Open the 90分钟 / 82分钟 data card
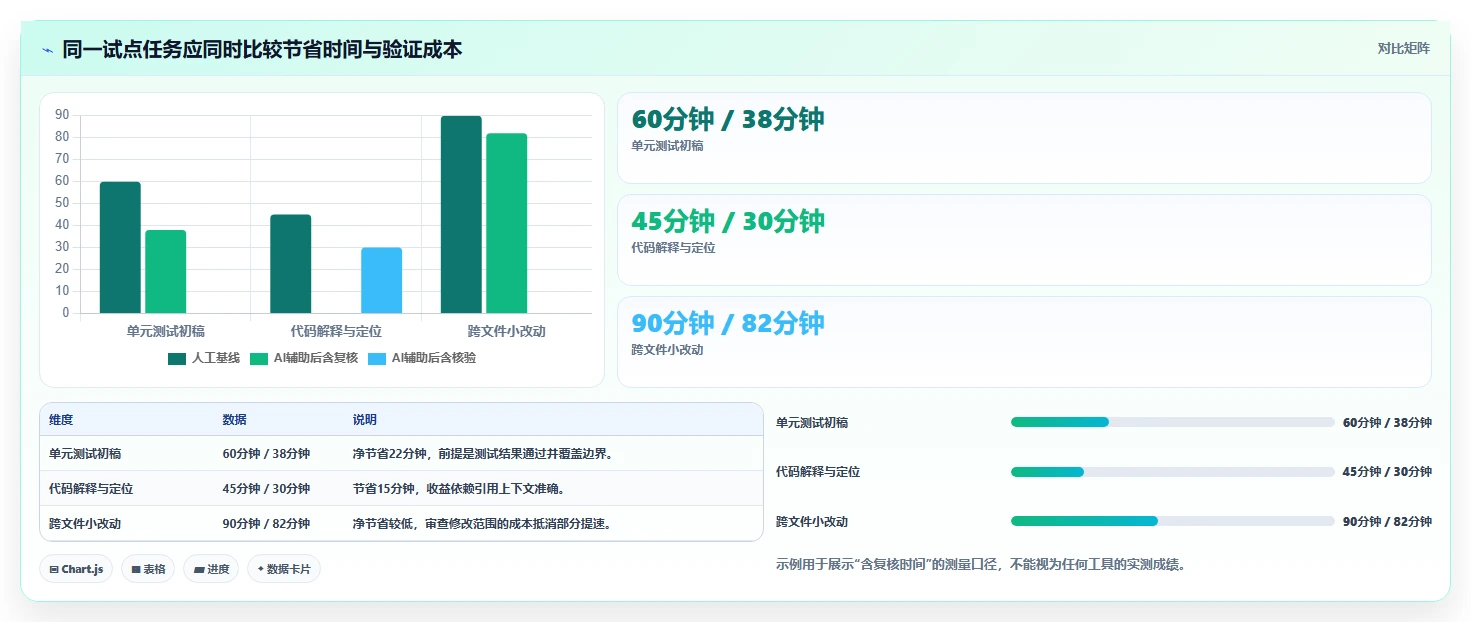1471x622 pixels. click(x=1024, y=342)
